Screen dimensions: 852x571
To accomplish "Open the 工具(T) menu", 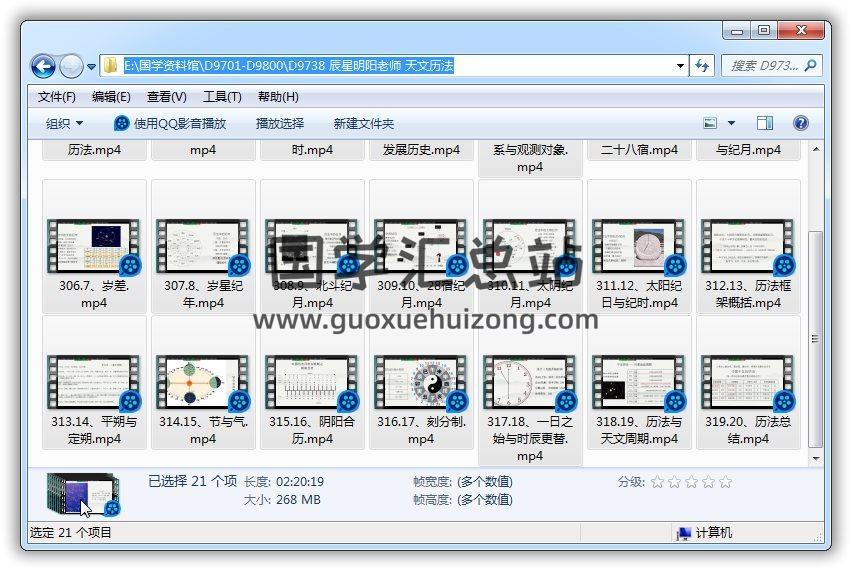I will (222, 97).
